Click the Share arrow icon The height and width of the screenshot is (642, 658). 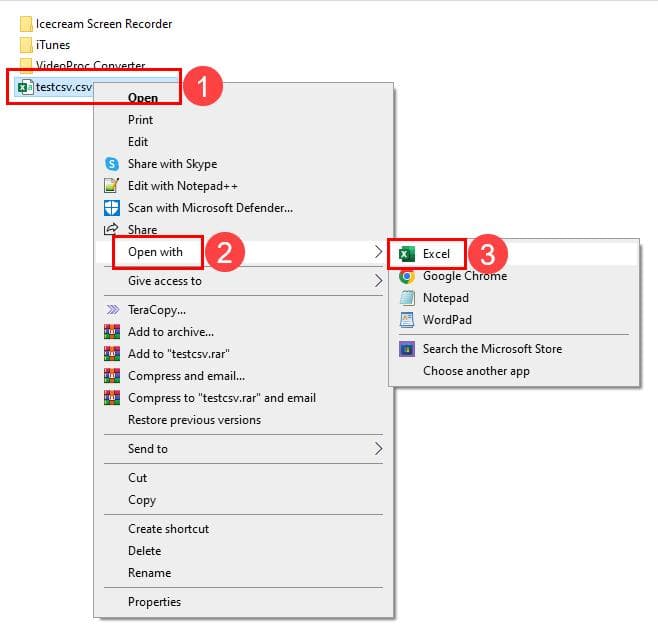click(x=111, y=229)
